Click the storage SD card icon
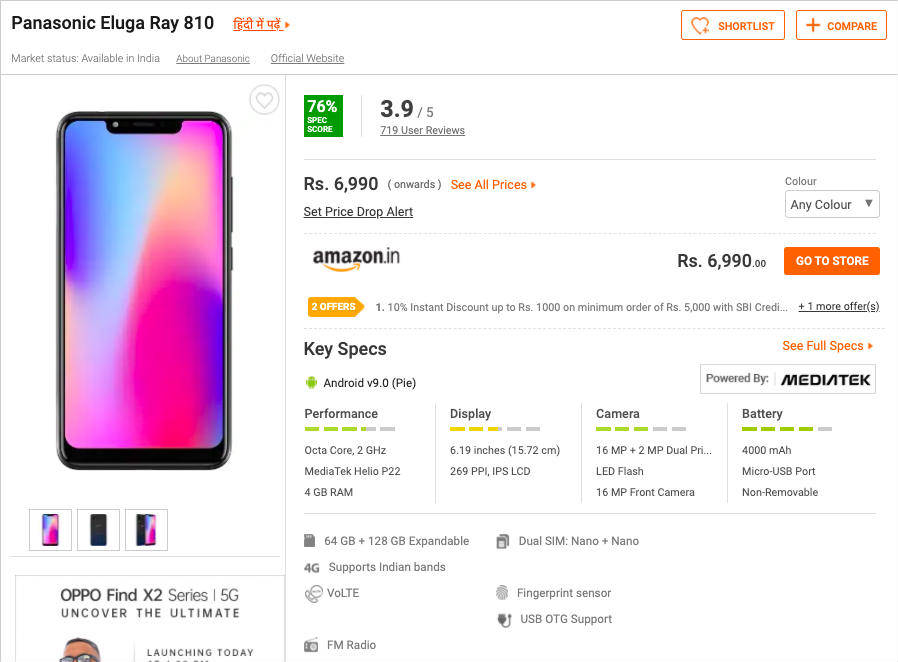The height and width of the screenshot is (662, 898). pyautogui.click(x=310, y=541)
